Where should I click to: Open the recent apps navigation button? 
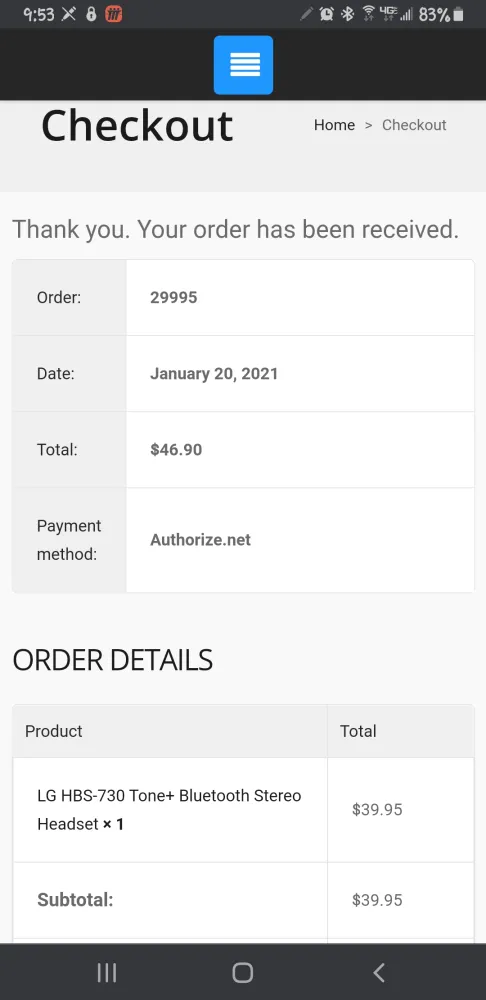tap(107, 973)
